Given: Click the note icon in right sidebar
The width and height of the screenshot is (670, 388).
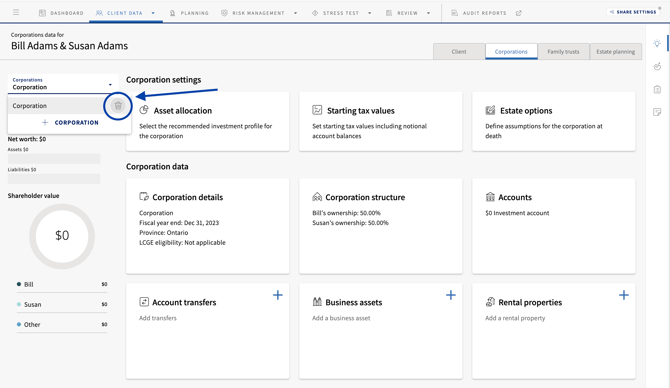Looking at the screenshot, I should click(x=657, y=112).
